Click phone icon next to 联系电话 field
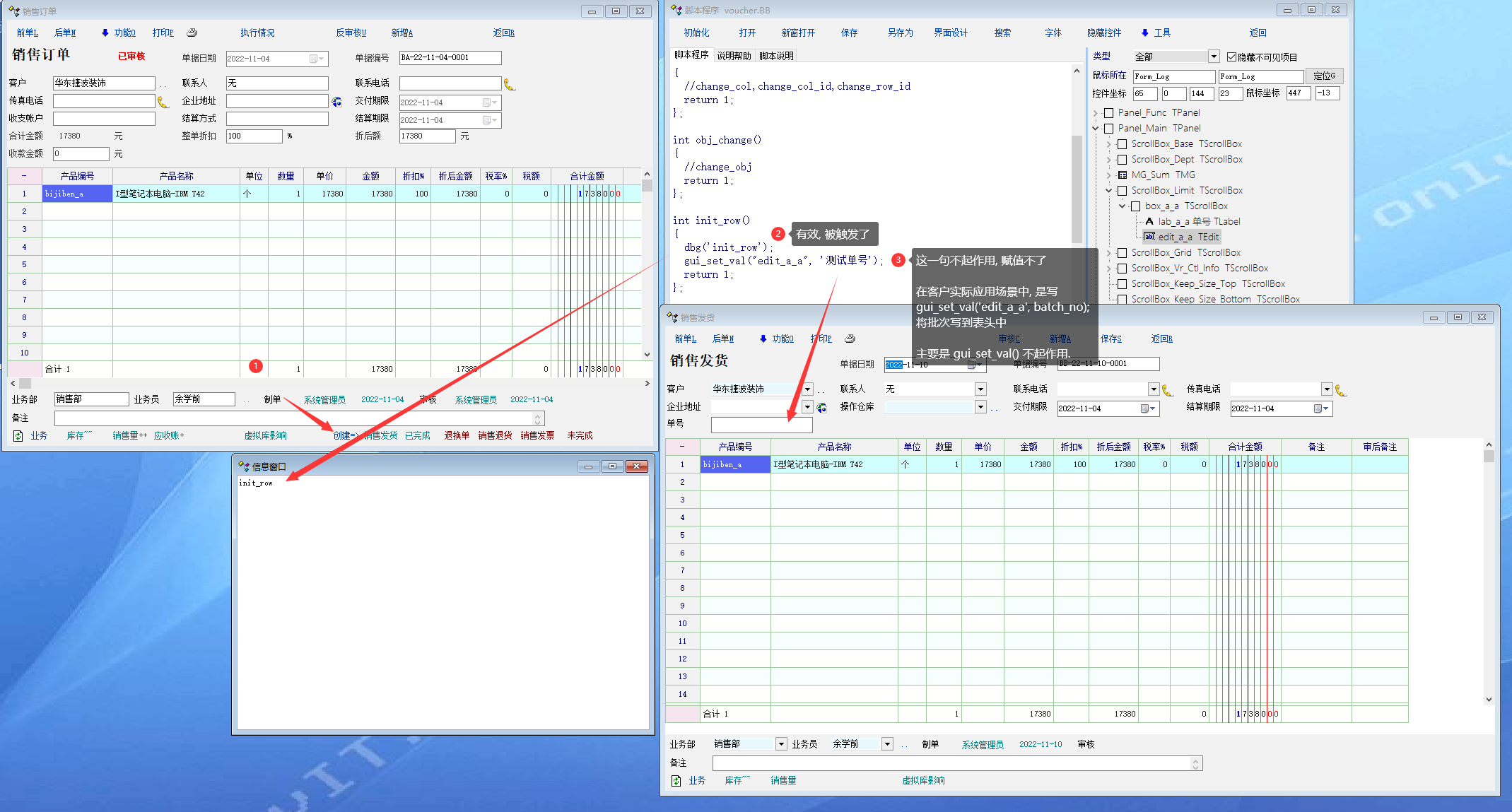The width and height of the screenshot is (1512, 812). click(x=509, y=84)
